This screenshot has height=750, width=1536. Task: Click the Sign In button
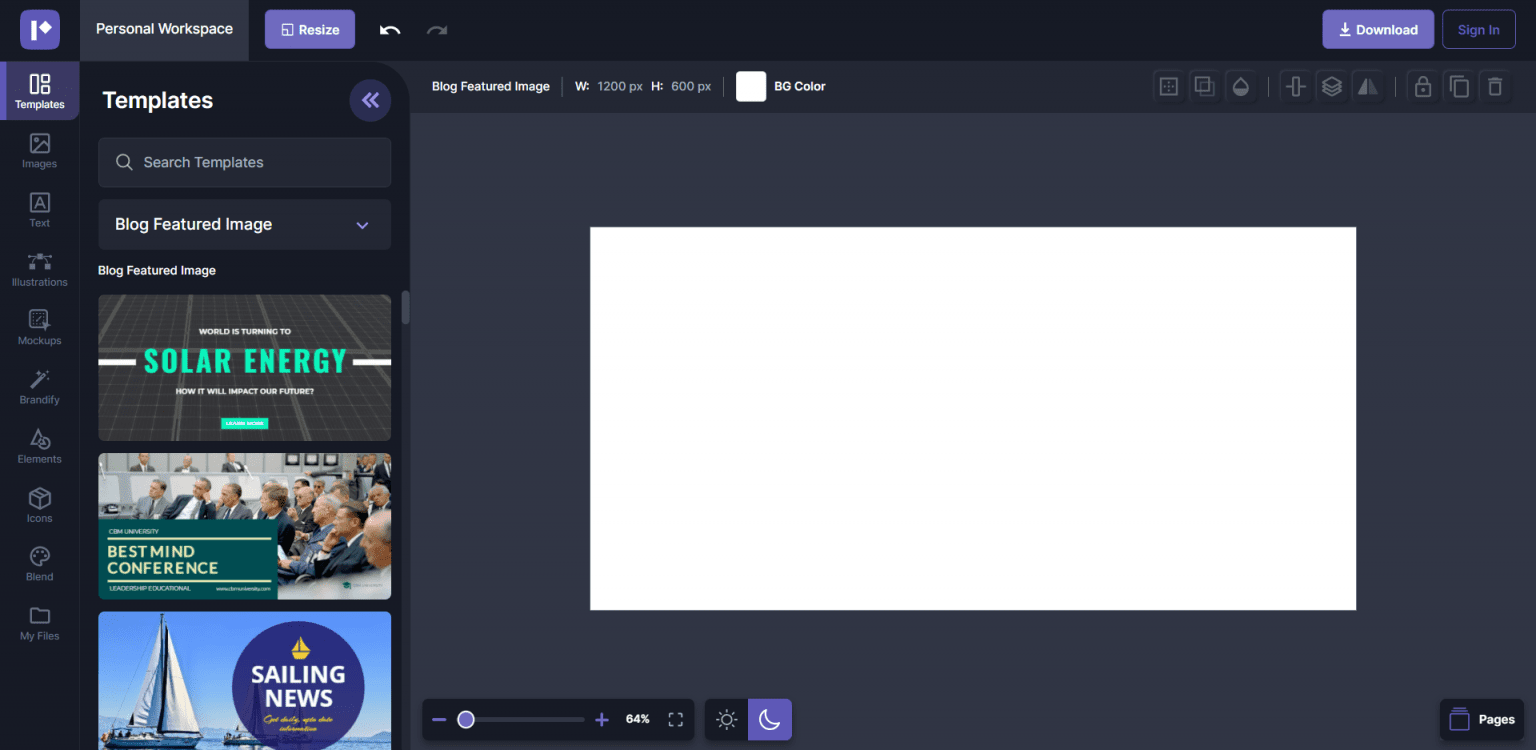point(1478,30)
